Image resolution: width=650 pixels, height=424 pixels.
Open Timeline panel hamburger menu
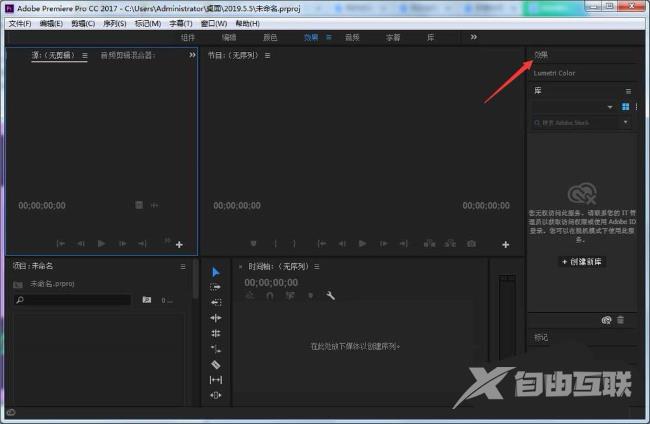(x=317, y=267)
